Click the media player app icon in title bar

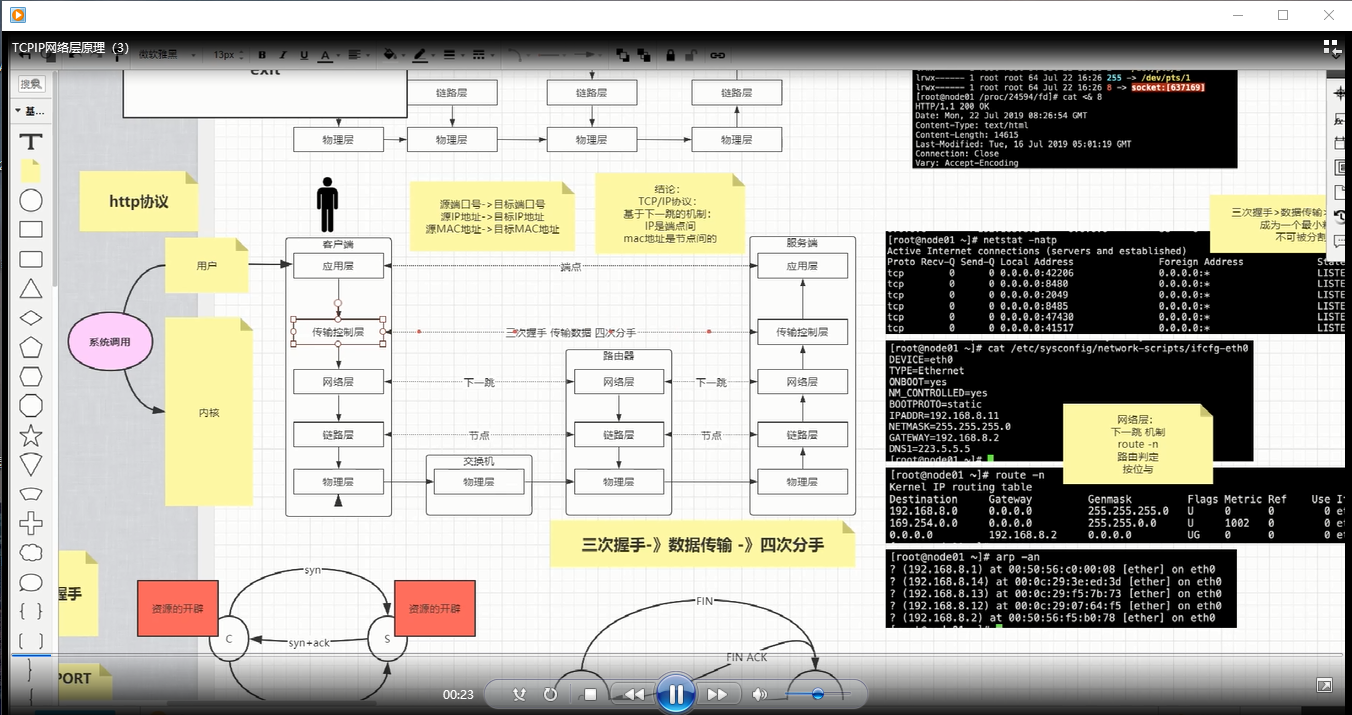[17, 15]
